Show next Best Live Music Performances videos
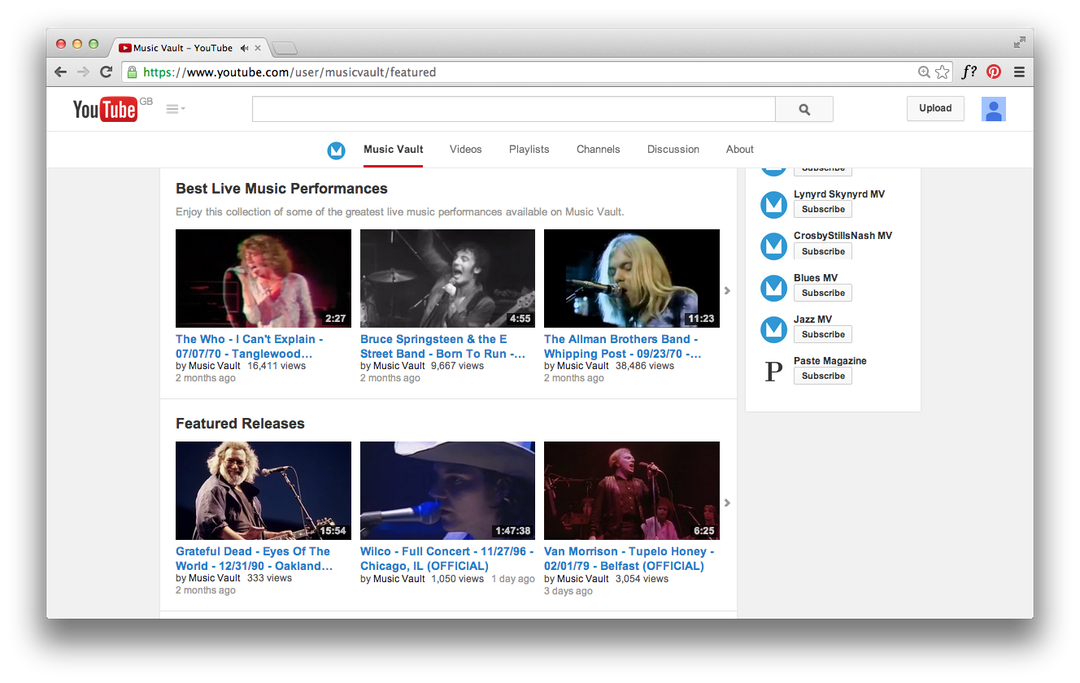The height and width of the screenshot is (683, 1080). coord(727,291)
